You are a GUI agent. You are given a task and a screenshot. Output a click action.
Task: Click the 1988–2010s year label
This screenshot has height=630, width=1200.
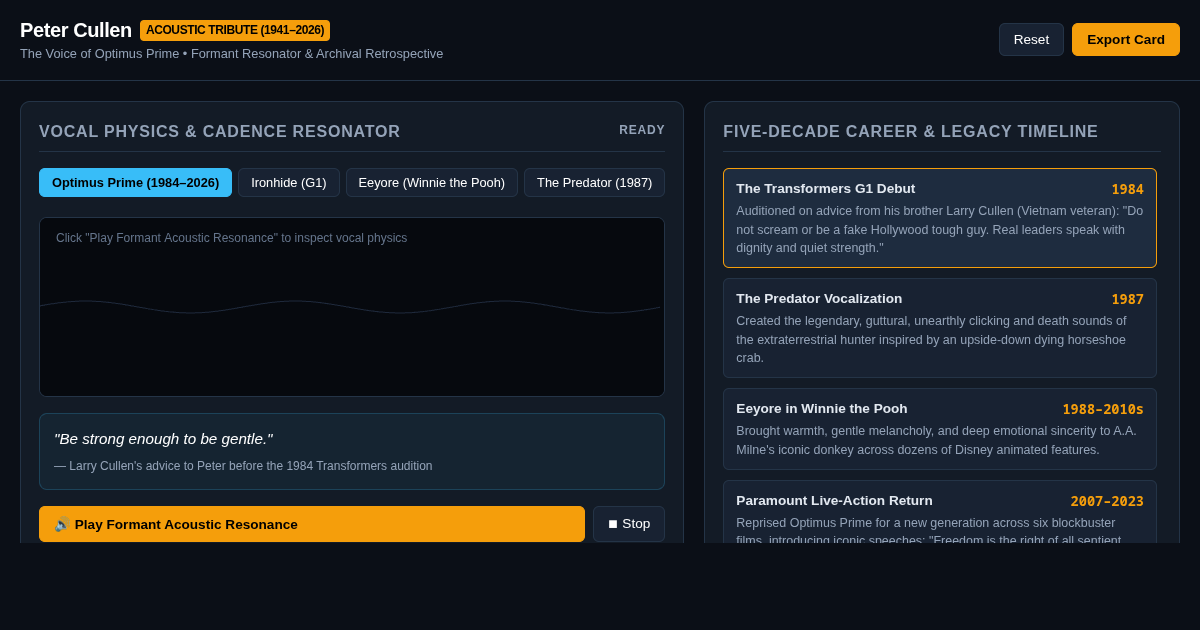pos(1103,409)
